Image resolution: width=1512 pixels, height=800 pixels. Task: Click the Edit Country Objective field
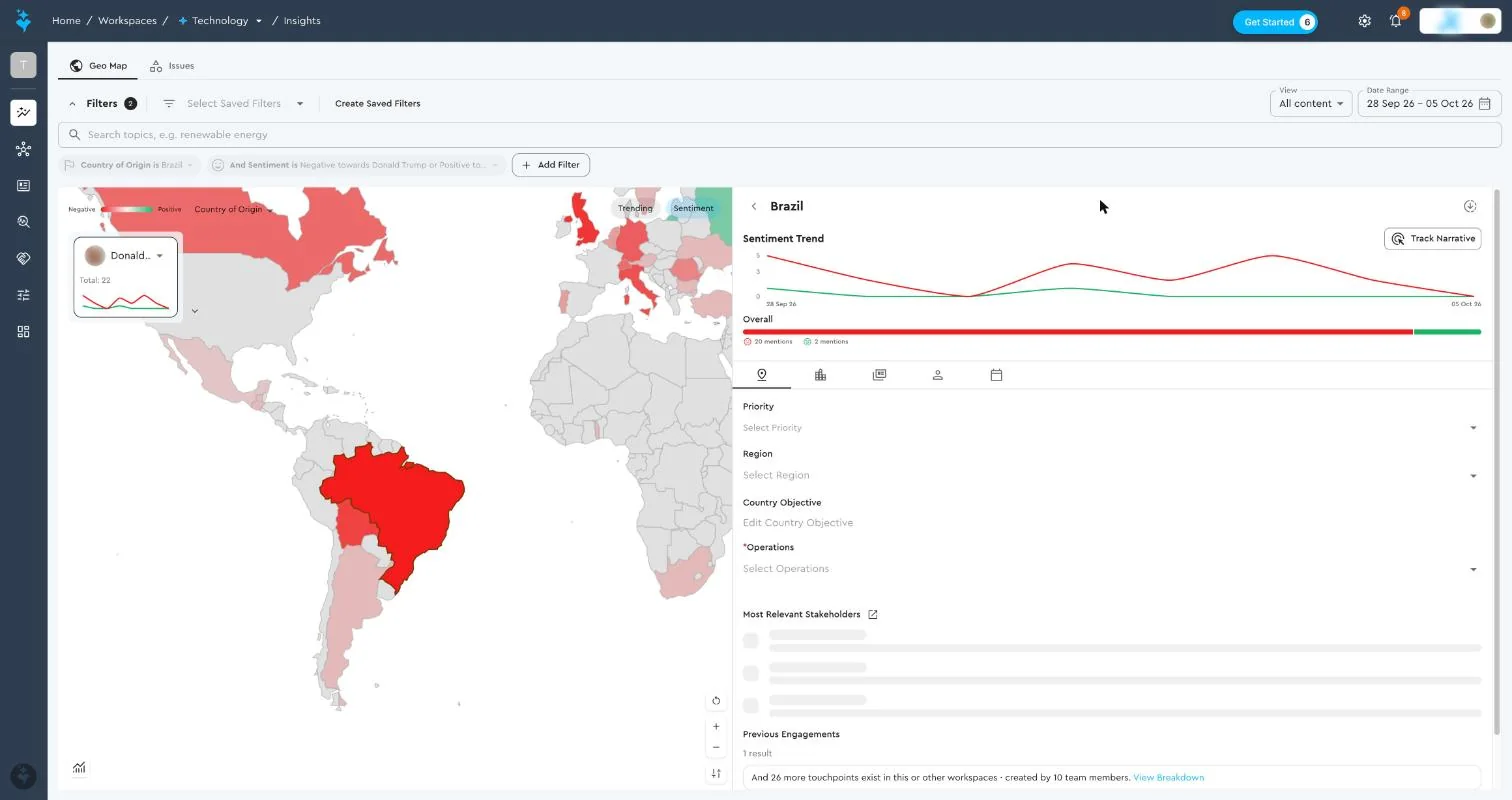point(1110,522)
